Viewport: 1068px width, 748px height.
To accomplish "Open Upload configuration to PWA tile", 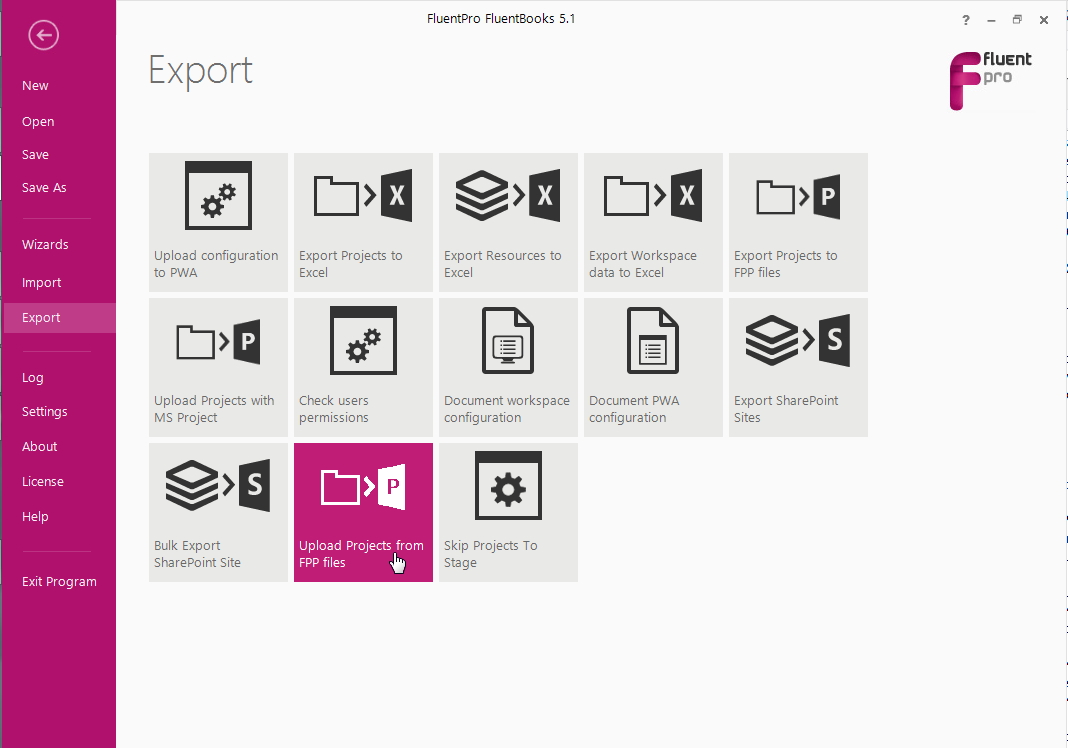I will [x=219, y=223].
